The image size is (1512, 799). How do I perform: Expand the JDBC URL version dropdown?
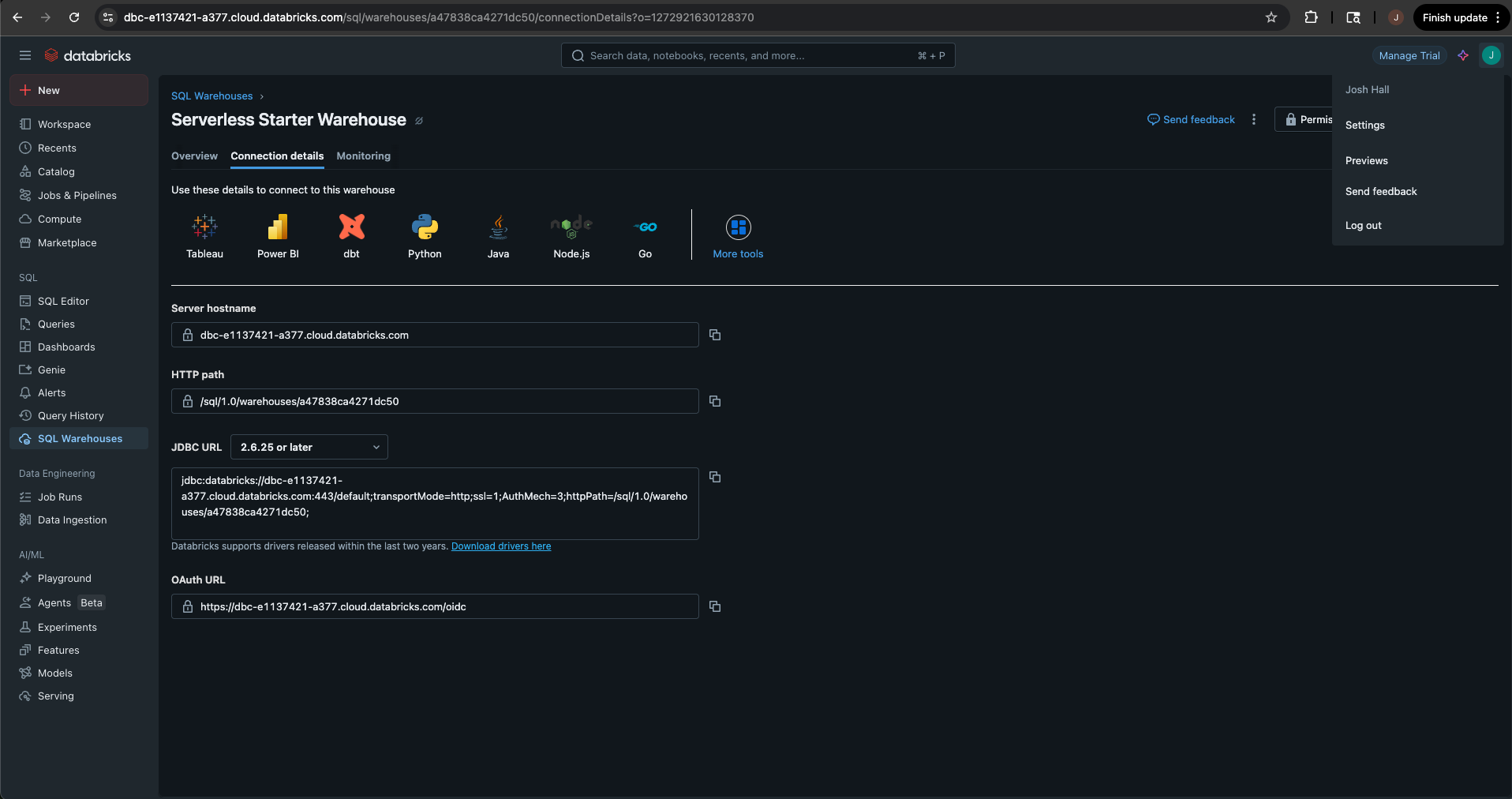[309, 447]
